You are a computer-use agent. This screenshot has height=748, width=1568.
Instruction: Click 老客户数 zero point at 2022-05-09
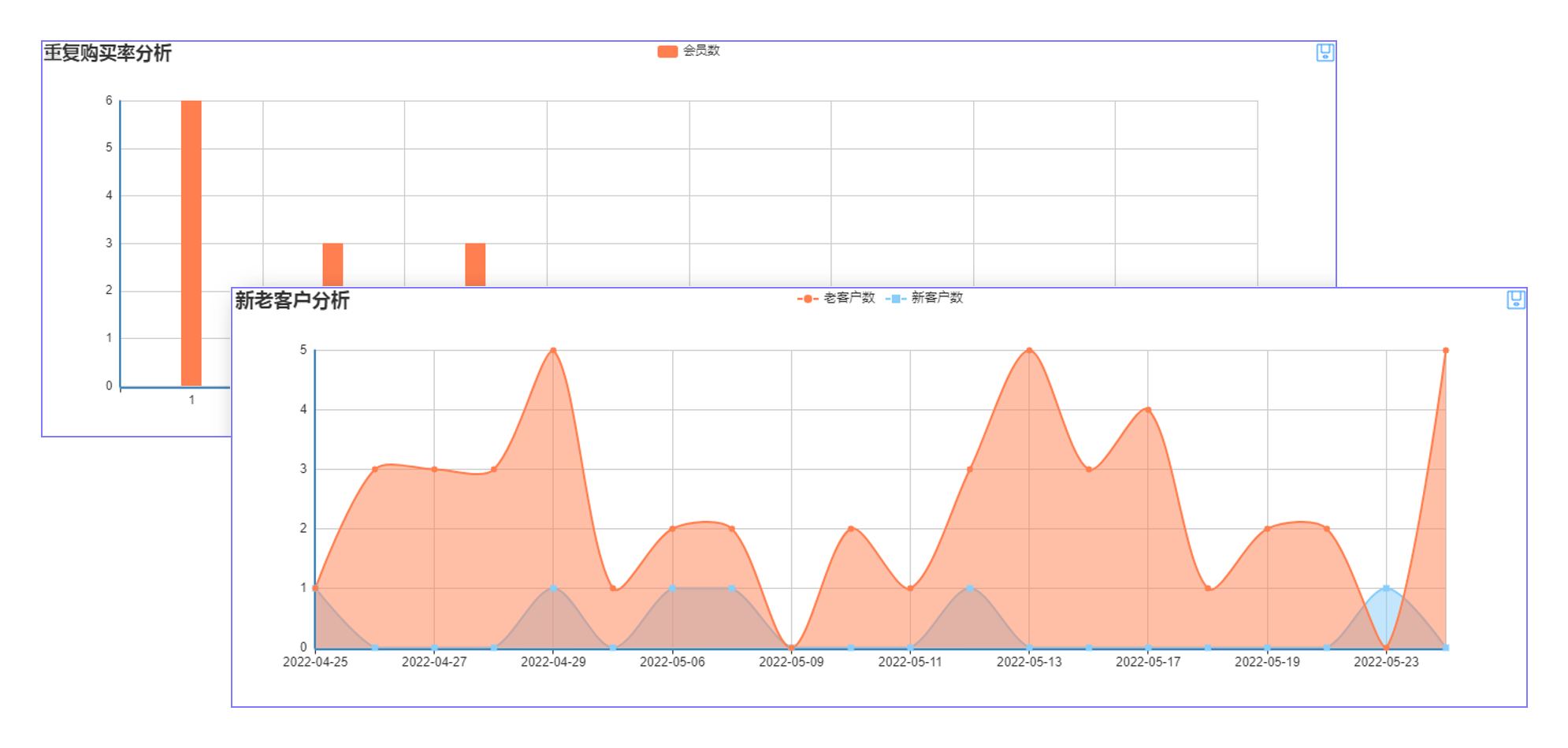click(791, 648)
